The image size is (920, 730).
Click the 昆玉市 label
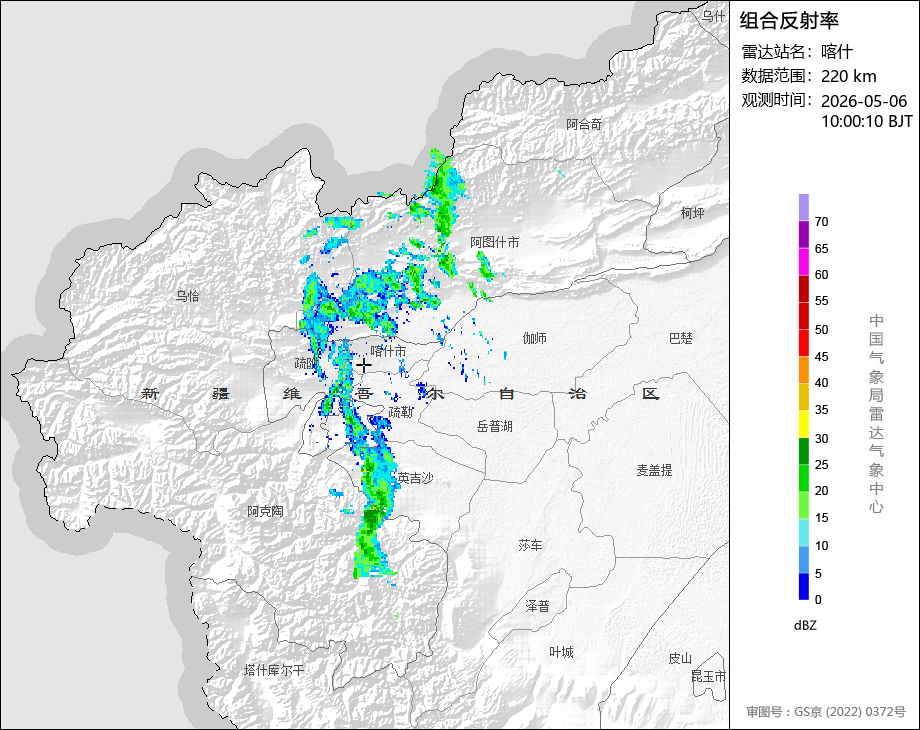point(708,677)
